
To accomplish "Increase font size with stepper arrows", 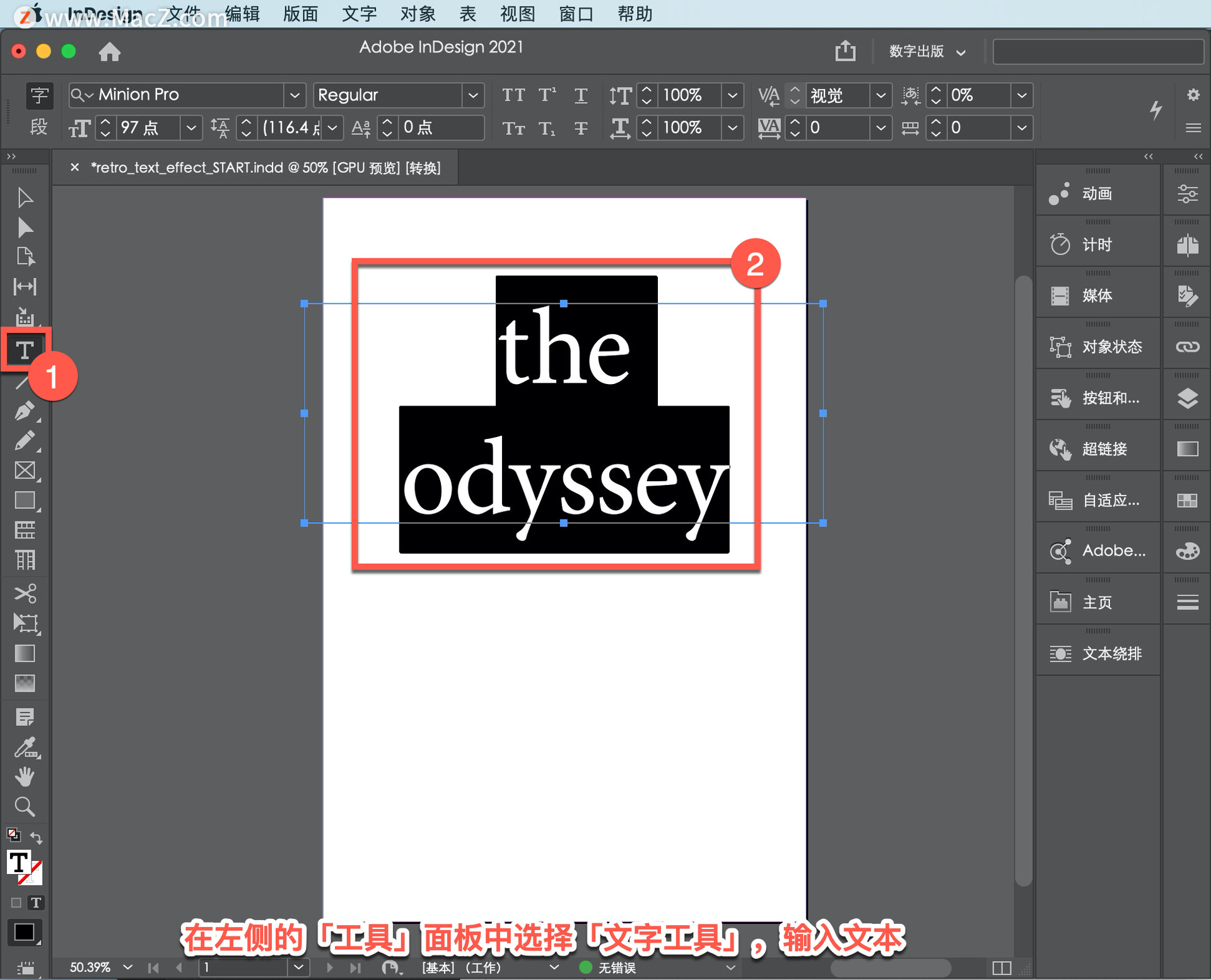I will [105, 122].
